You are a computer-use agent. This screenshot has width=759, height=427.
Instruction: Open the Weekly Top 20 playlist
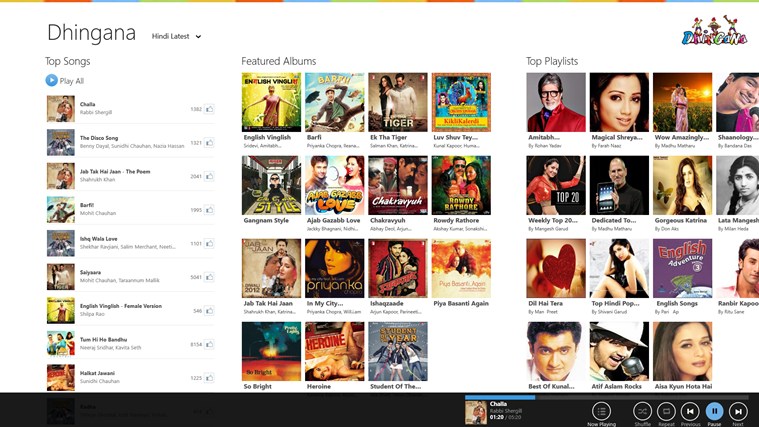pos(556,185)
